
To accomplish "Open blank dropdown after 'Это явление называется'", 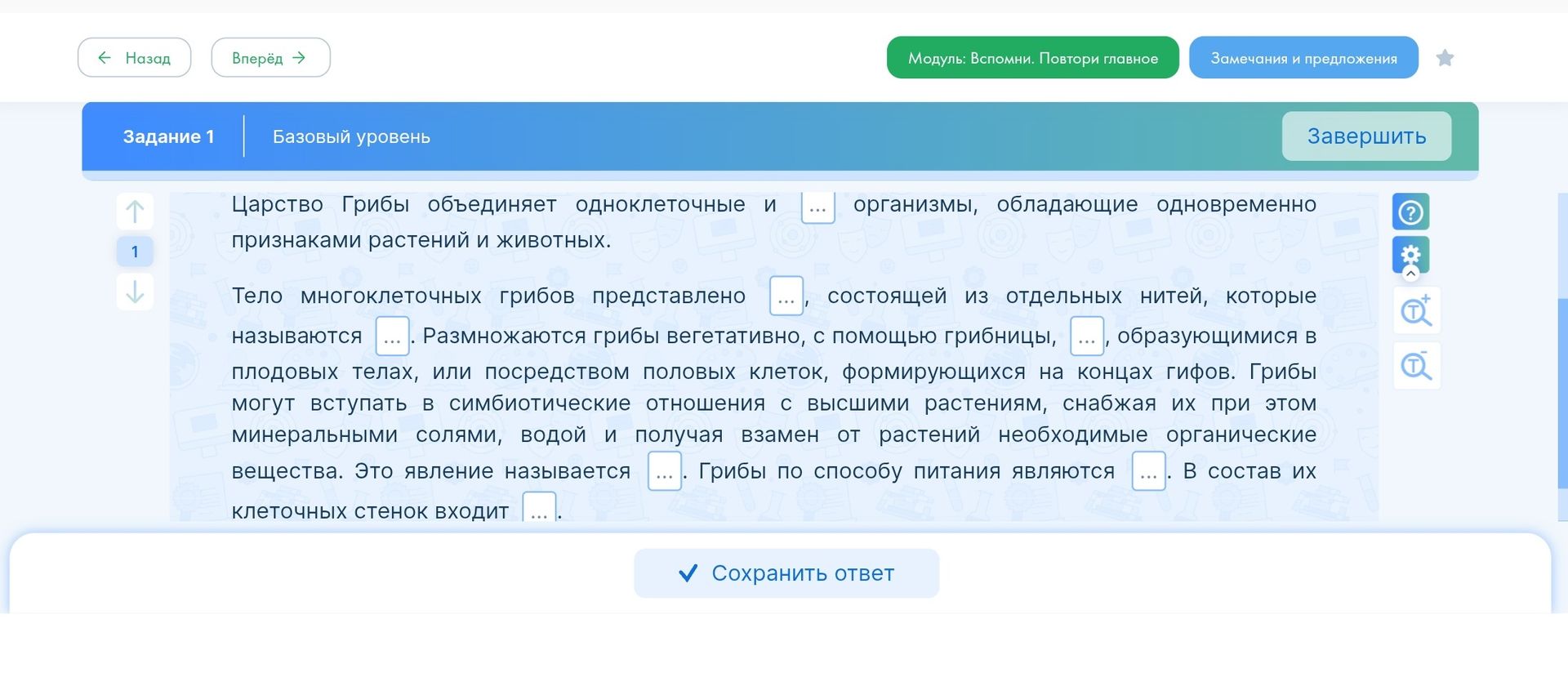I will click(x=665, y=471).
